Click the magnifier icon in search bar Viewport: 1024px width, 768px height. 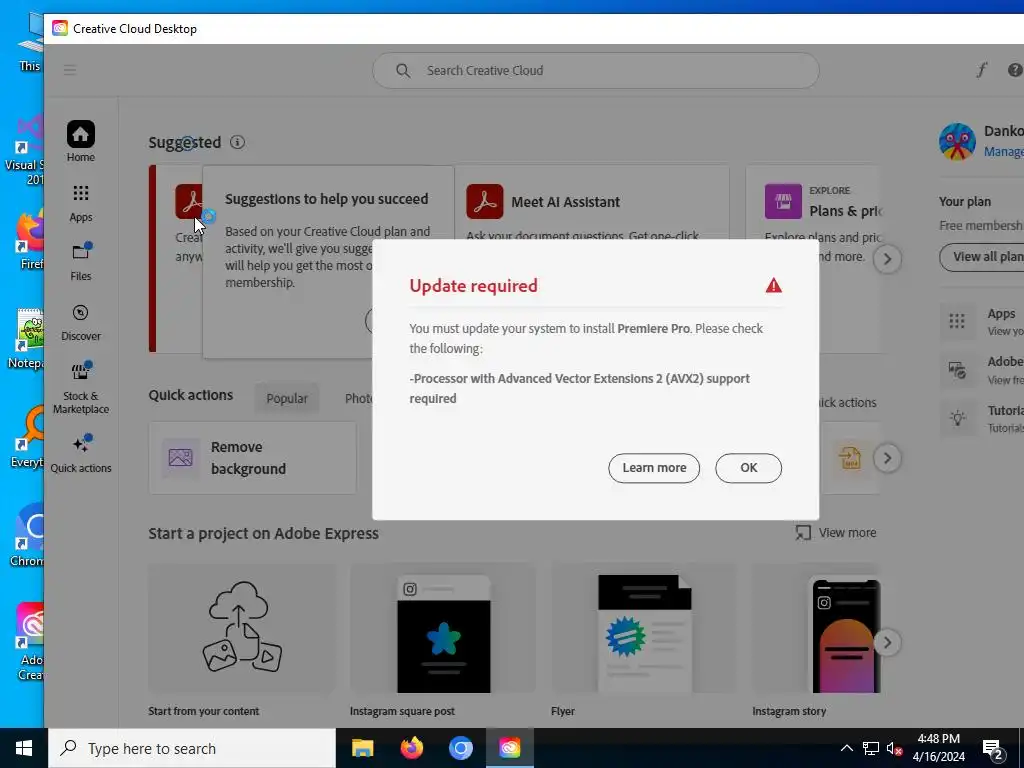[403, 71]
